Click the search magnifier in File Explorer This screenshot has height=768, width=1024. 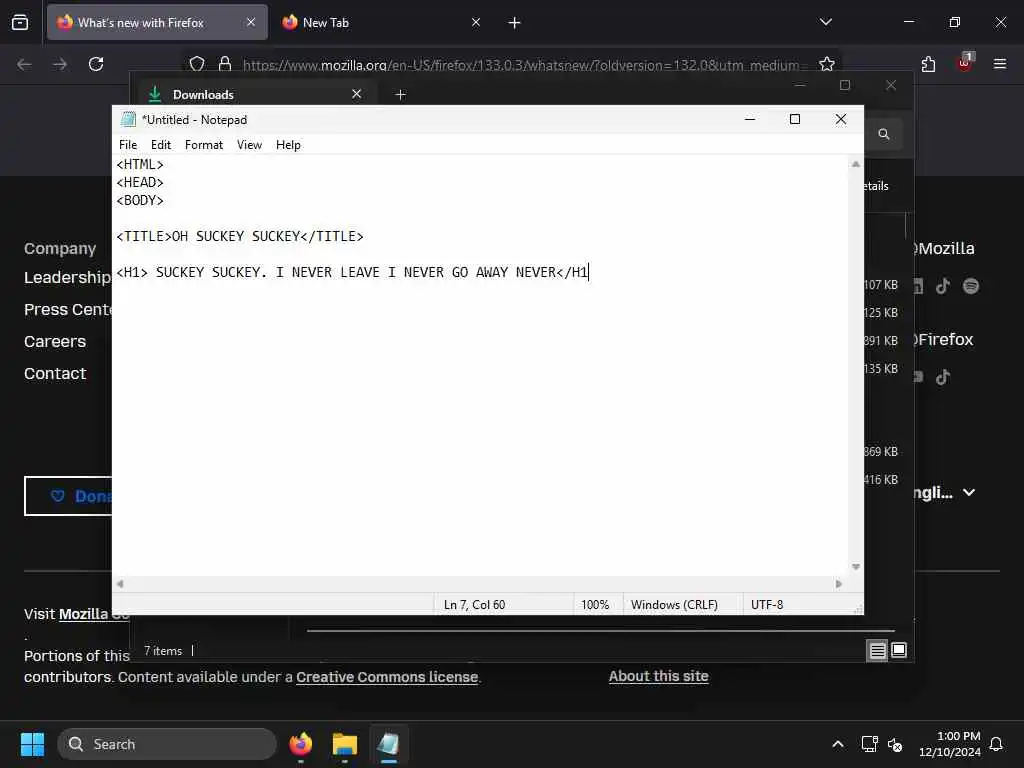[884, 134]
